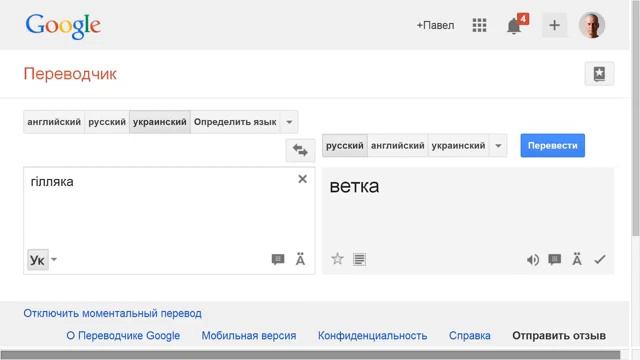
Task: Select украинский as target language
Action: [458, 146]
